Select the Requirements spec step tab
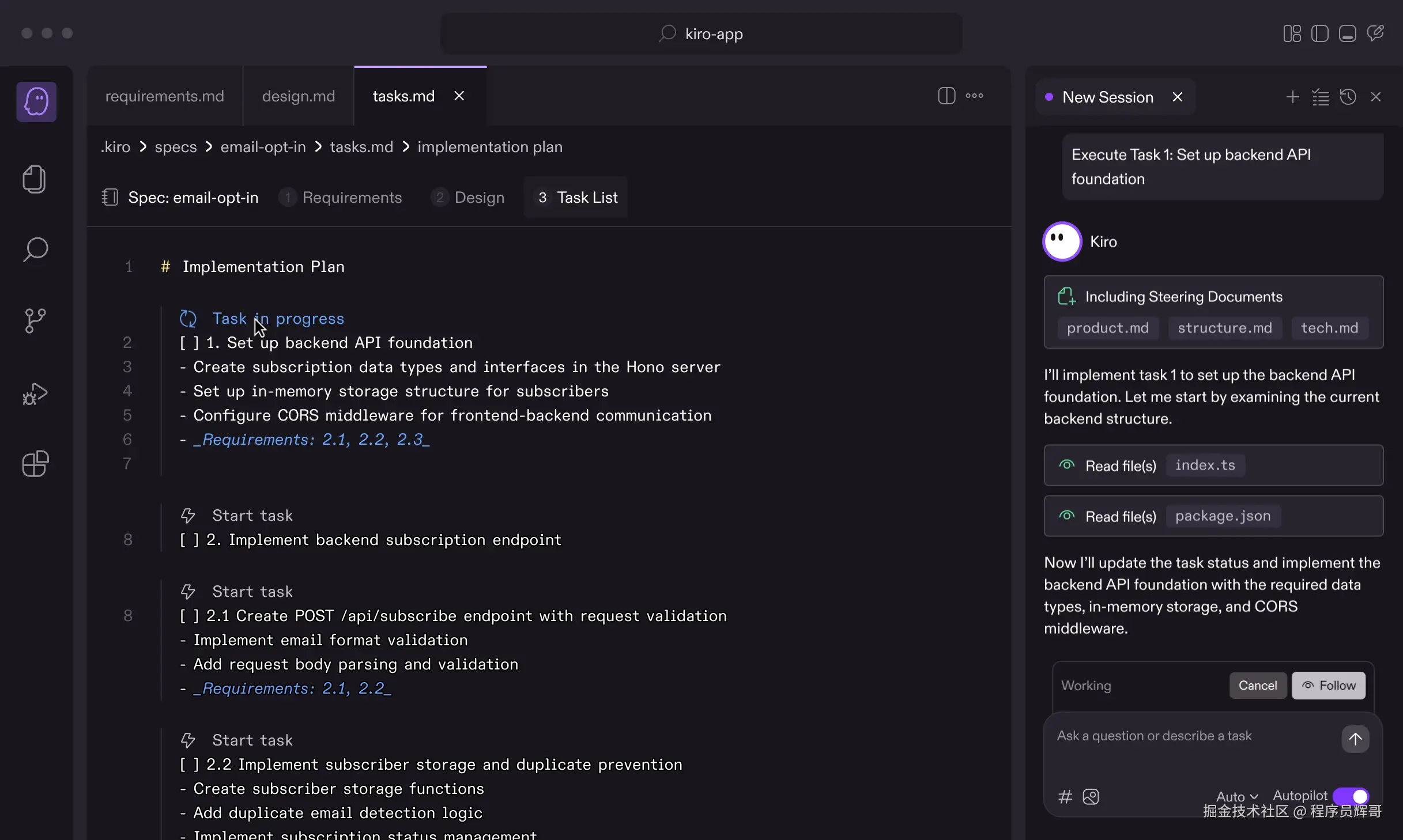1403x840 pixels. click(x=352, y=198)
